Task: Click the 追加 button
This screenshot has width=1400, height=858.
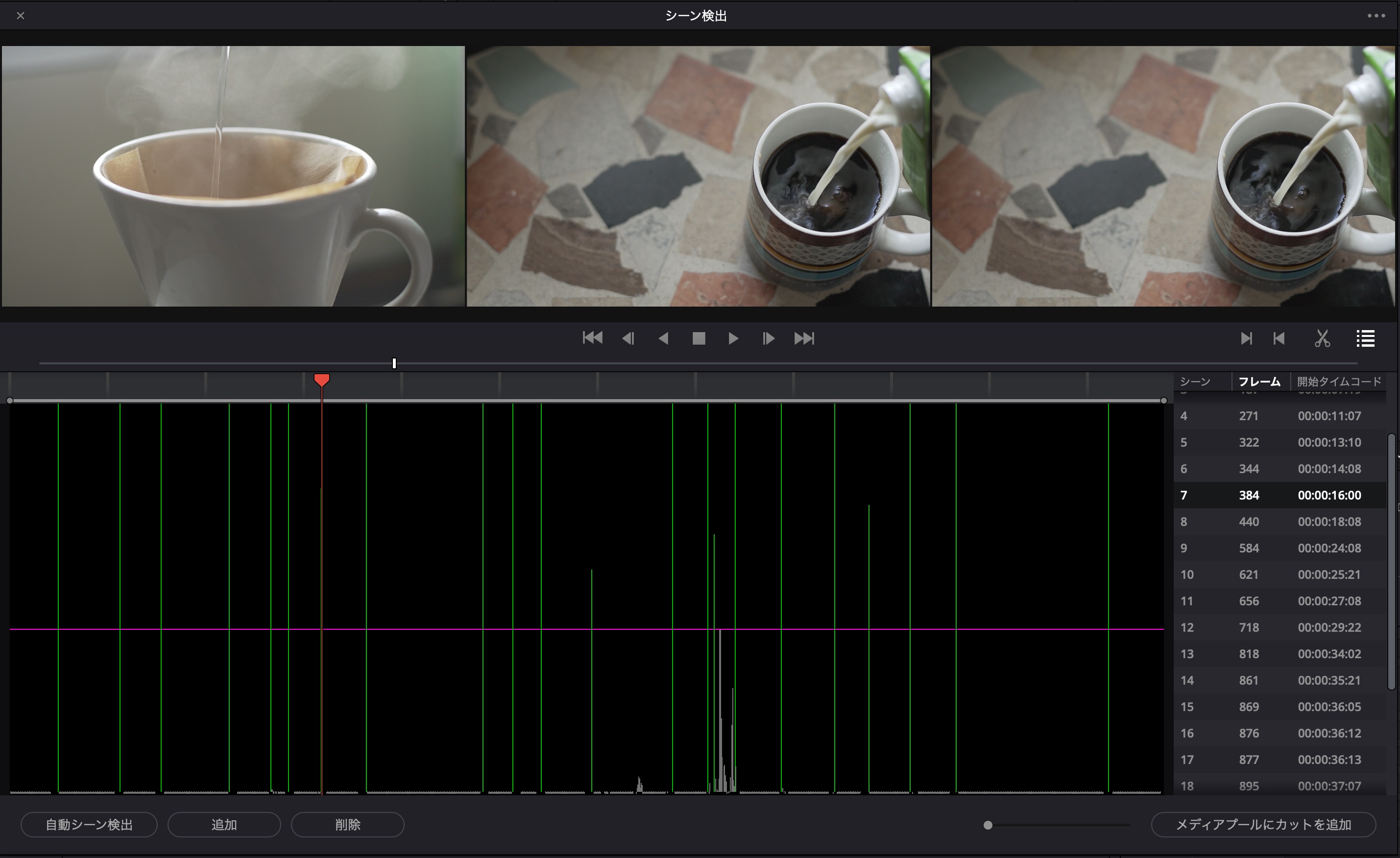Action: click(224, 825)
